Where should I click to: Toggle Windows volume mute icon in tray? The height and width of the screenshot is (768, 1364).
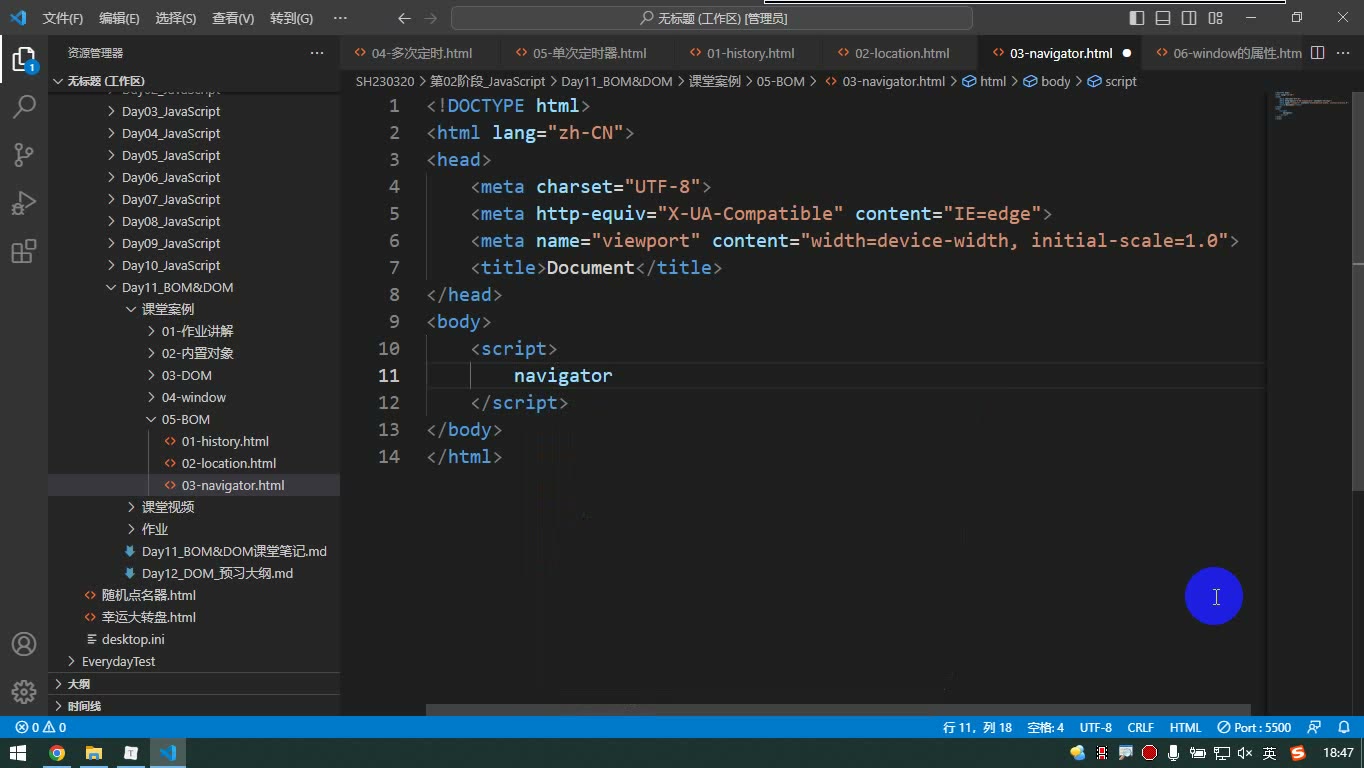pyautogui.click(x=1245, y=753)
